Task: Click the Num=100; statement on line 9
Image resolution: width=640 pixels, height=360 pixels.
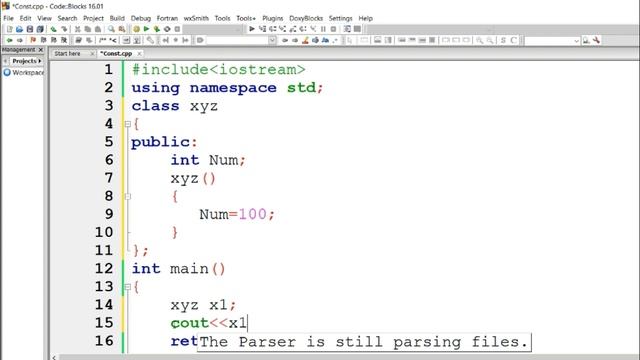Action: (237, 214)
